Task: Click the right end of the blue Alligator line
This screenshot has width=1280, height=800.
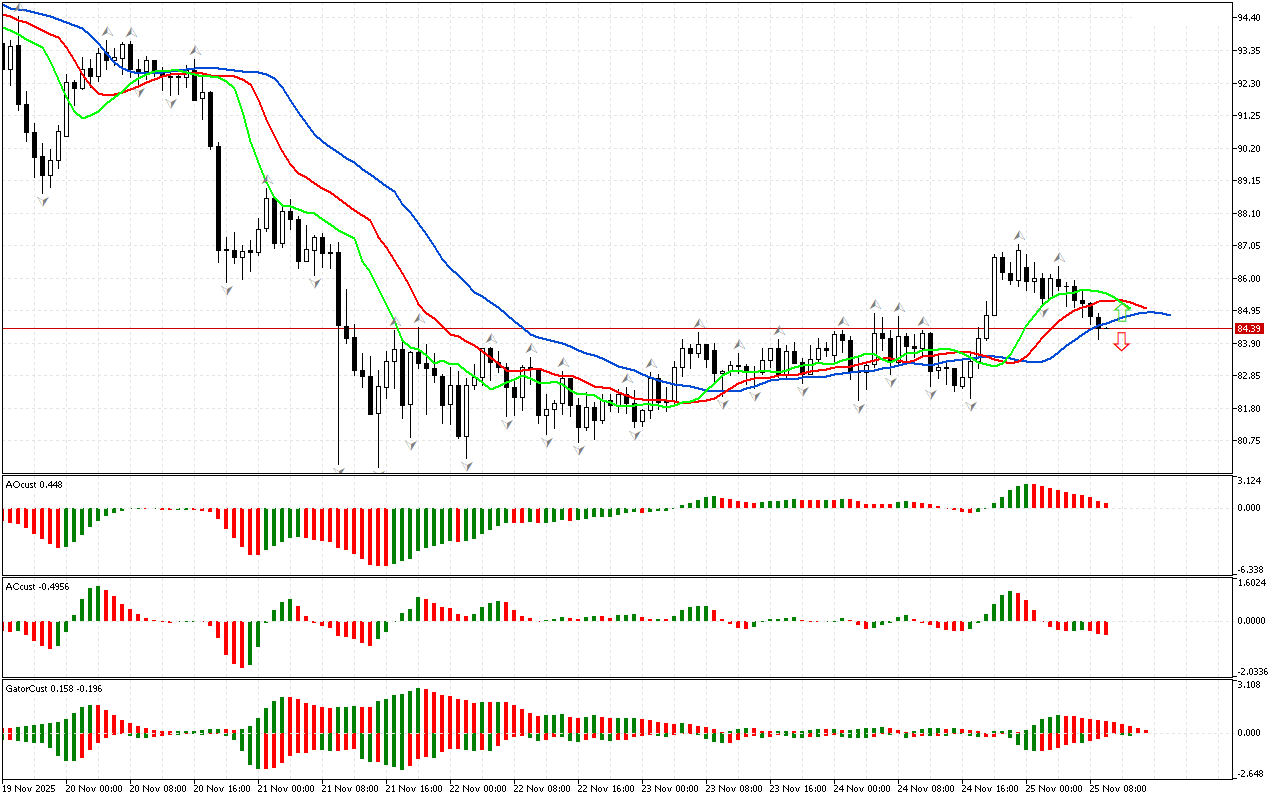Action: coord(1168,315)
